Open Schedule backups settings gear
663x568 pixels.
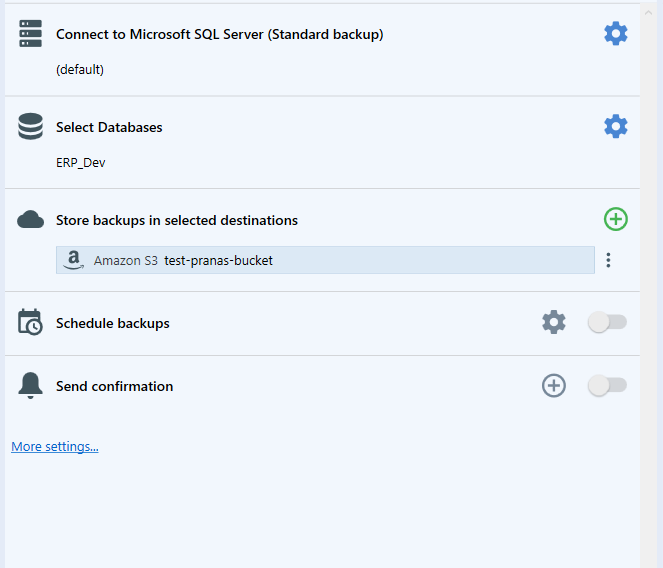coord(554,322)
